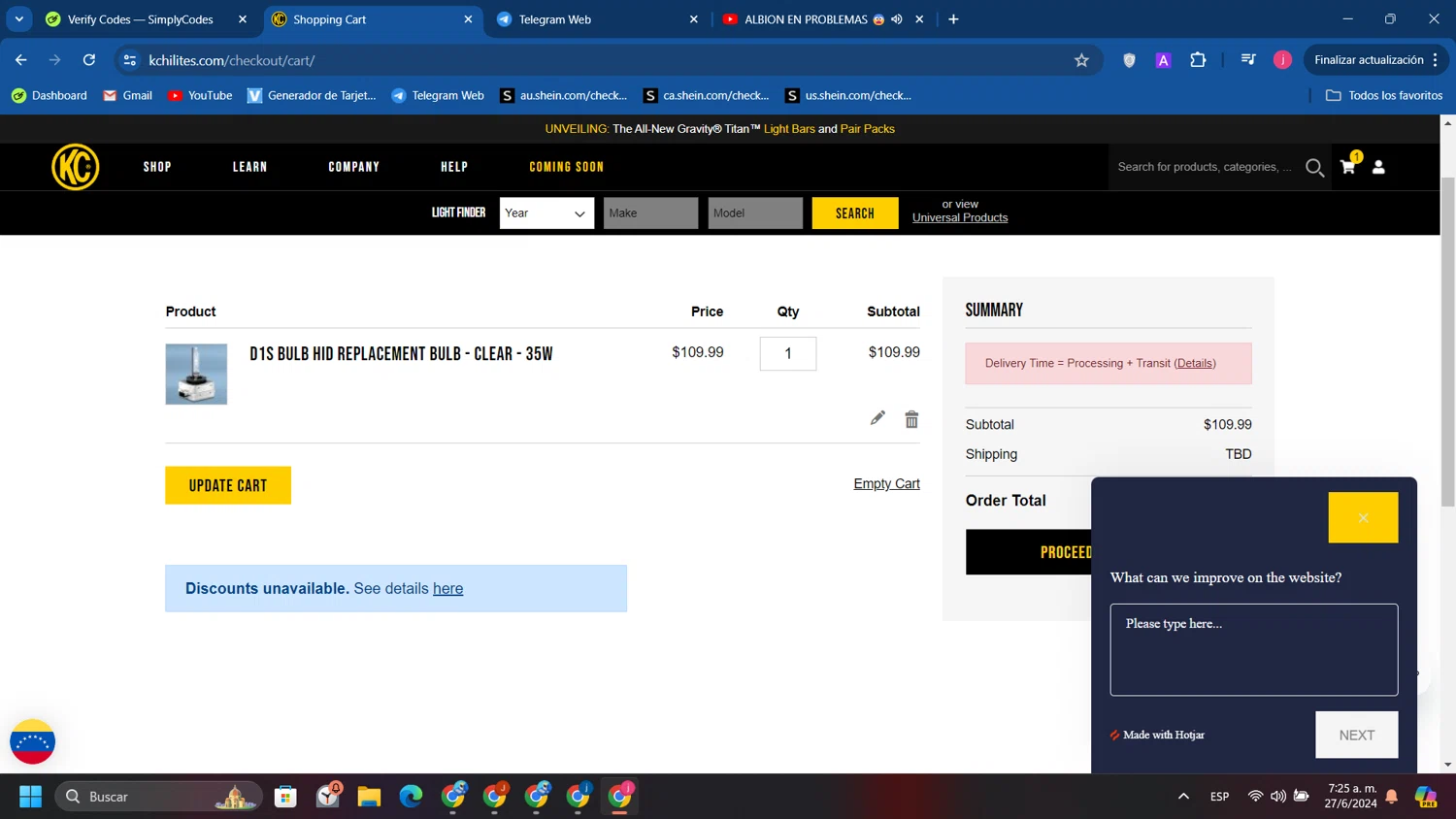Open Microsoft Edge from the taskbar
The width and height of the screenshot is (1456, 819).
click(x=411, y=797)
